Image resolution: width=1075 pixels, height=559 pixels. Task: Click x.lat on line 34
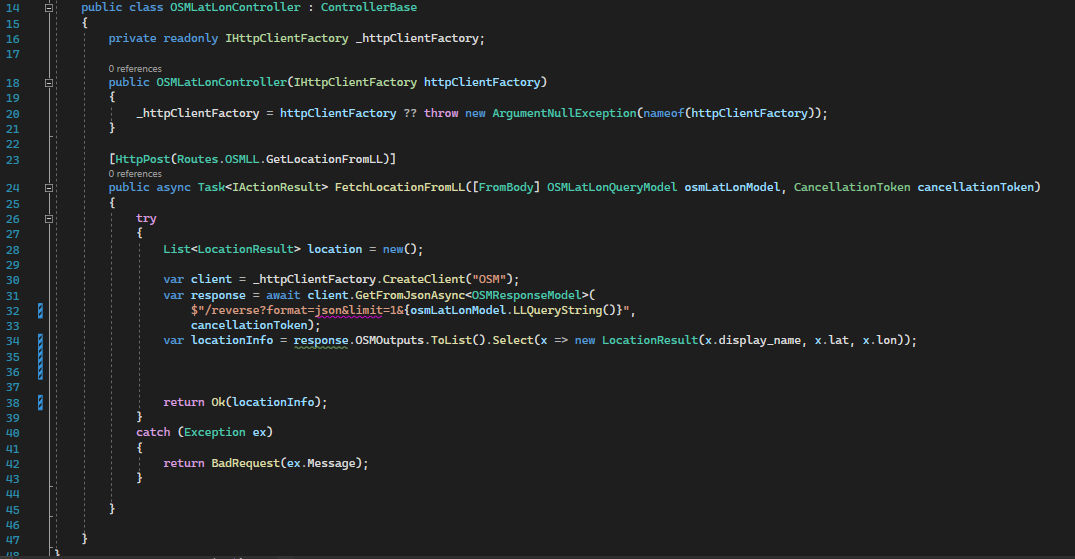click(832, 340)
